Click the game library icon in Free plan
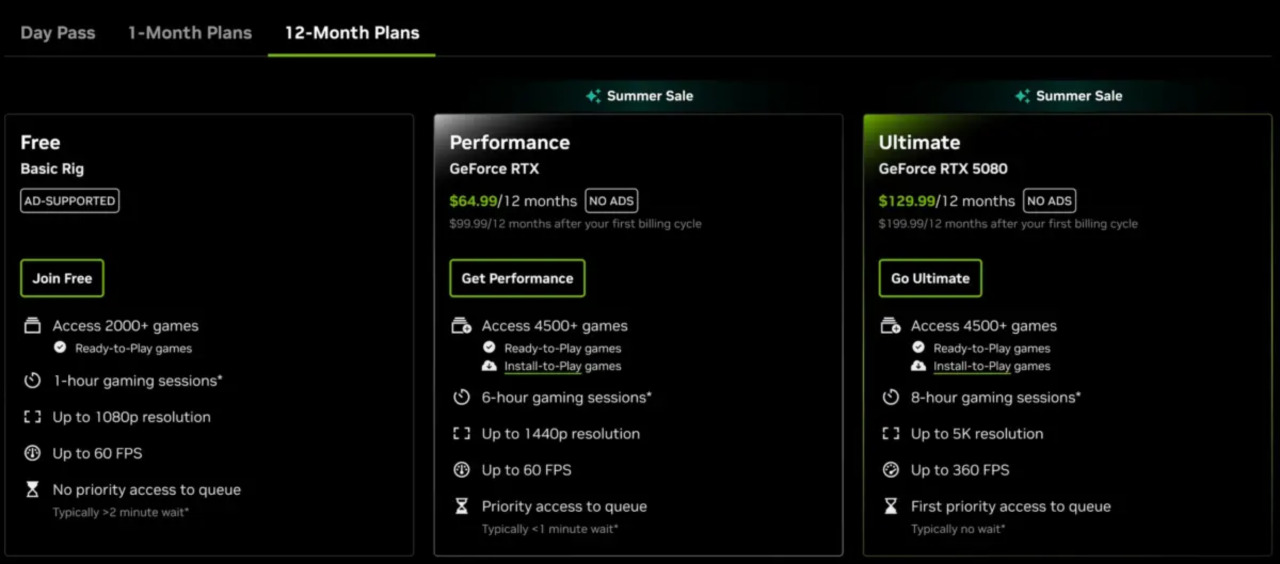The width and height of the screenshot is (1280, 564). (32, 326)
